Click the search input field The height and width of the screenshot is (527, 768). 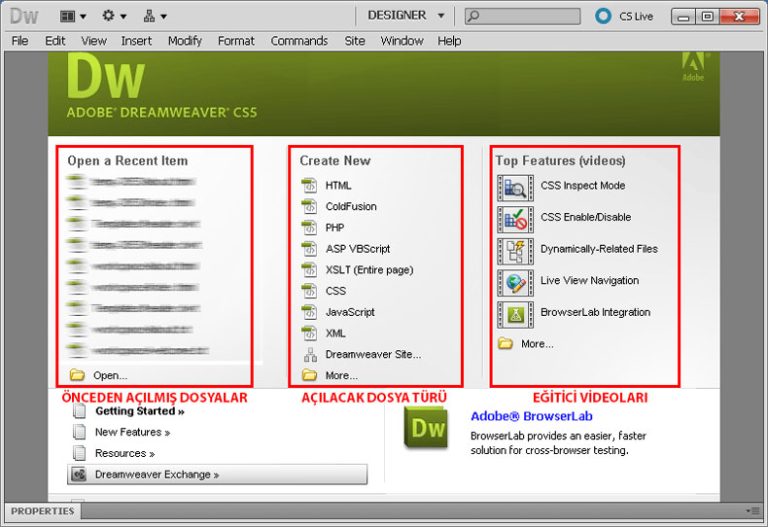(523, 16)
